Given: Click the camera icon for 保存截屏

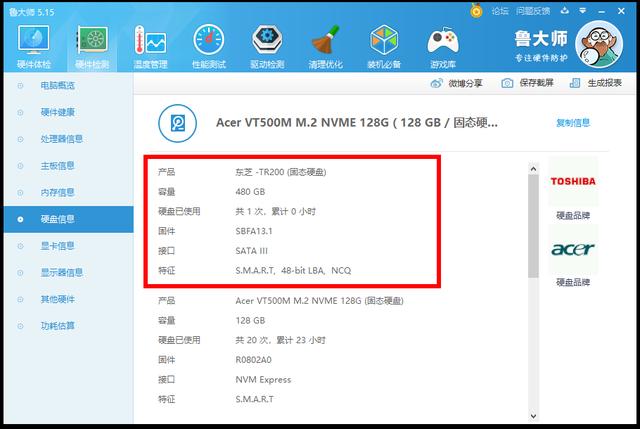Looking at the screenshot, I should pos(507,83).
